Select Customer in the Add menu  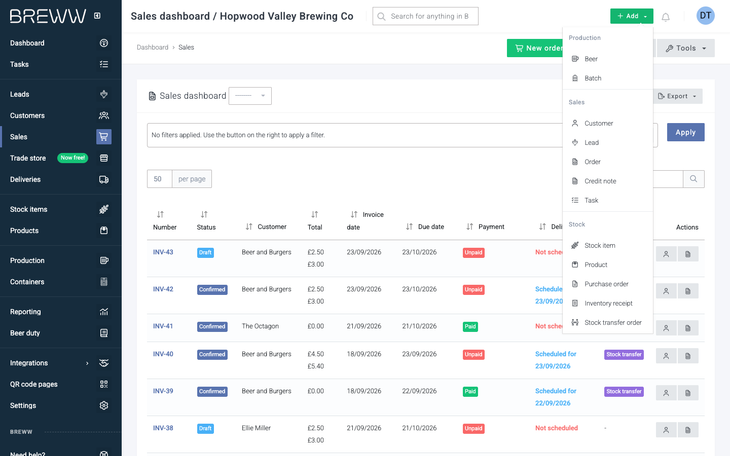[608, 123]
